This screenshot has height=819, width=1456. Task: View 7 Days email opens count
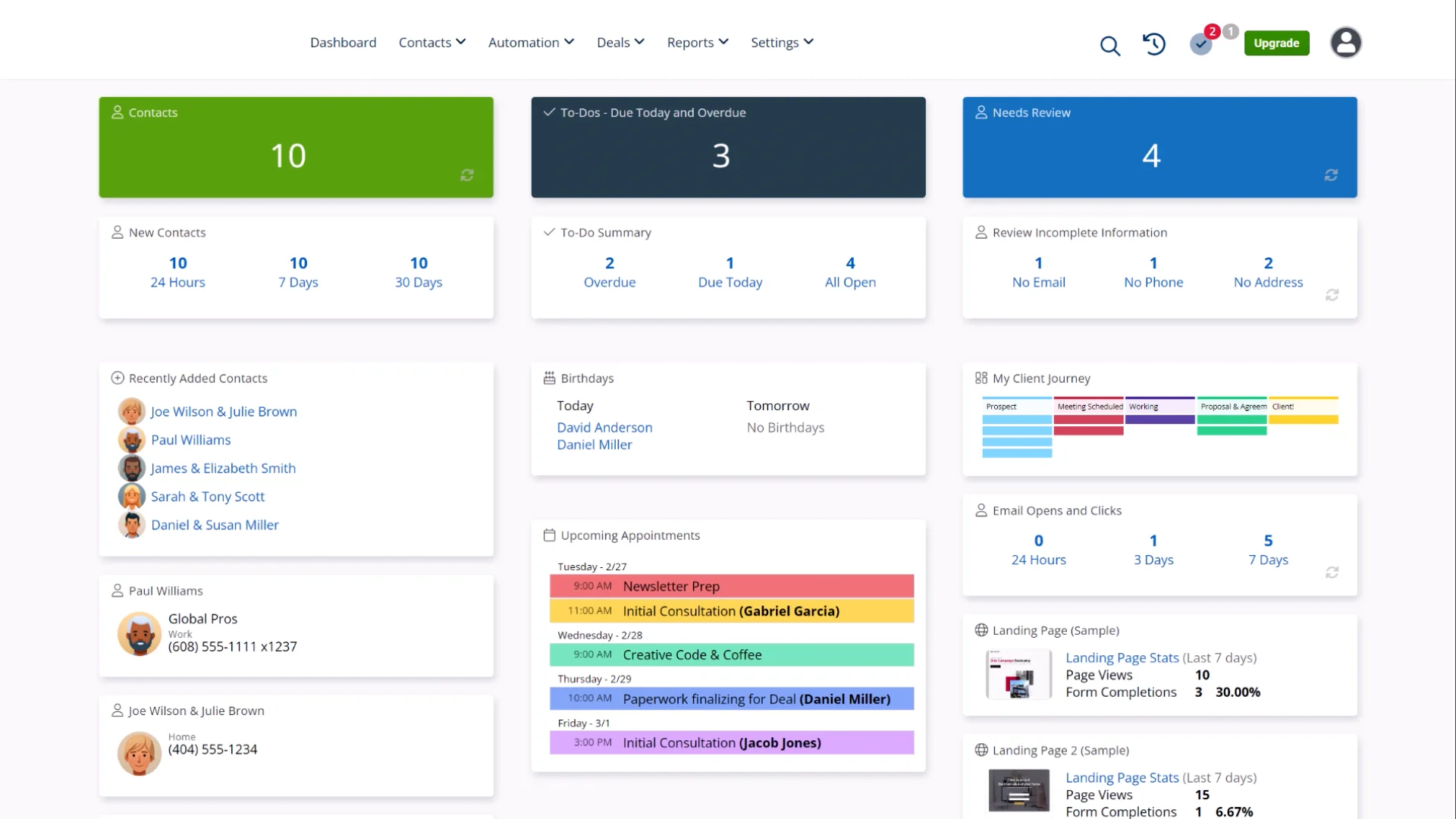tap(1268, 550)
